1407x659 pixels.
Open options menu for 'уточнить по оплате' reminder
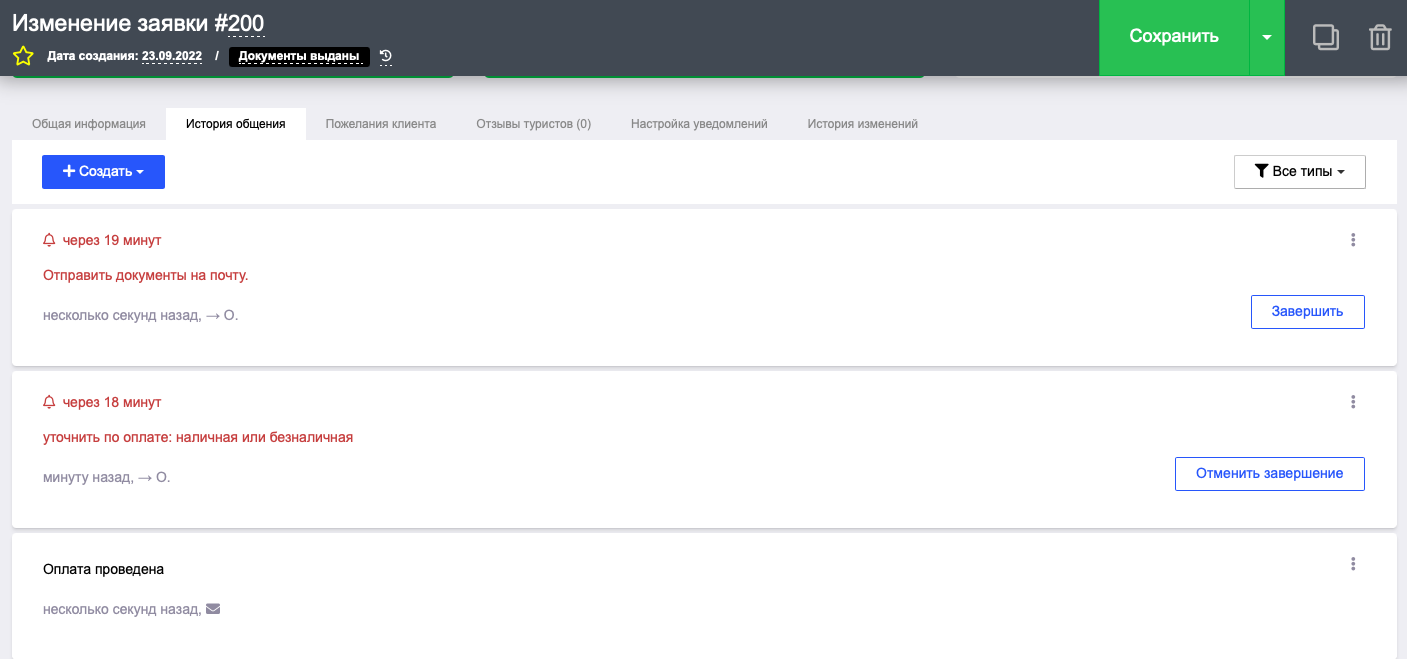click(1353, 402)
